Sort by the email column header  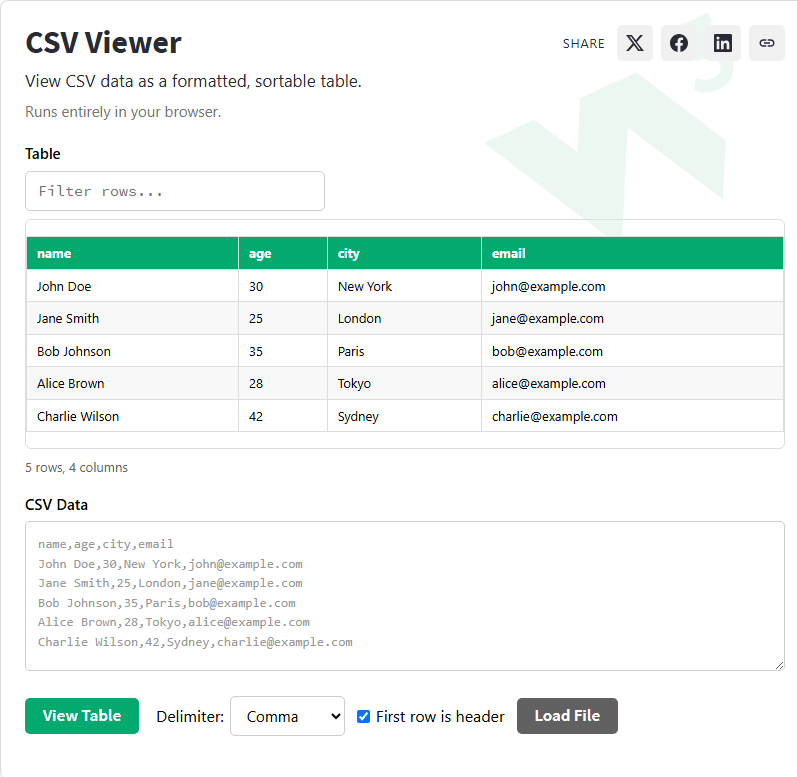pos(632,253)
